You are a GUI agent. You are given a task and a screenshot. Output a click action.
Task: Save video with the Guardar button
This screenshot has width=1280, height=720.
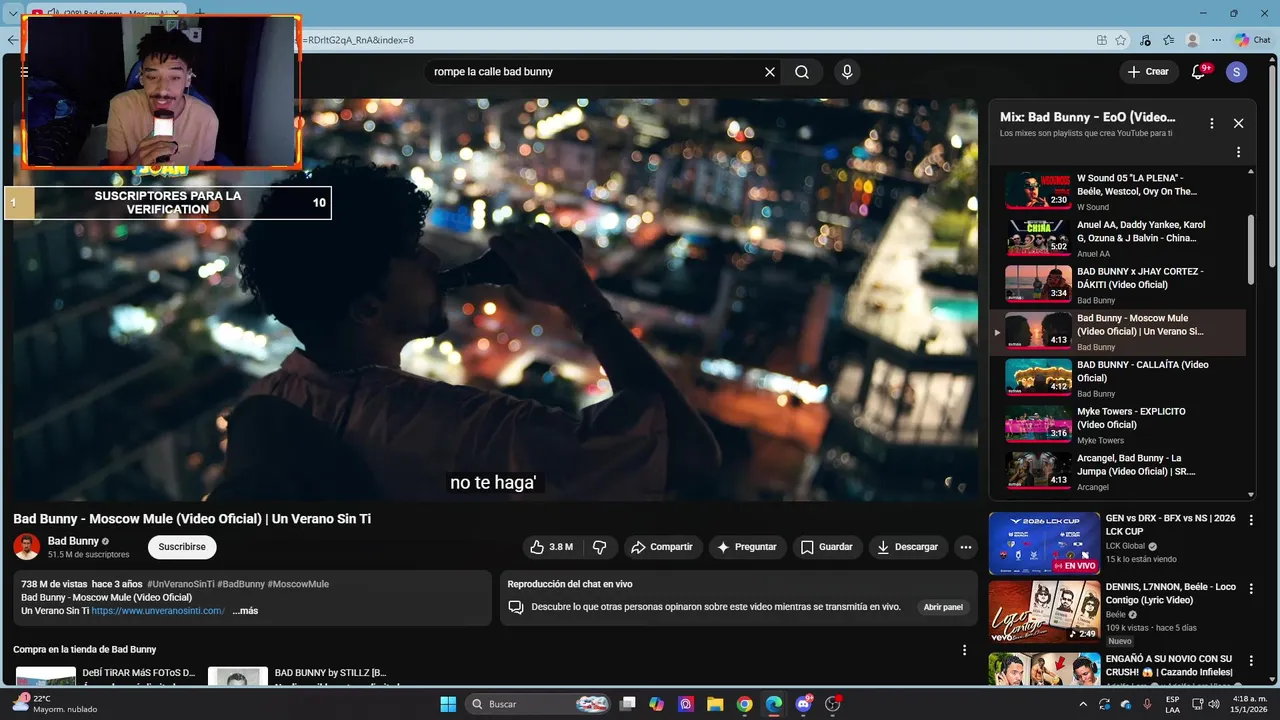click(x=827, y=547)
